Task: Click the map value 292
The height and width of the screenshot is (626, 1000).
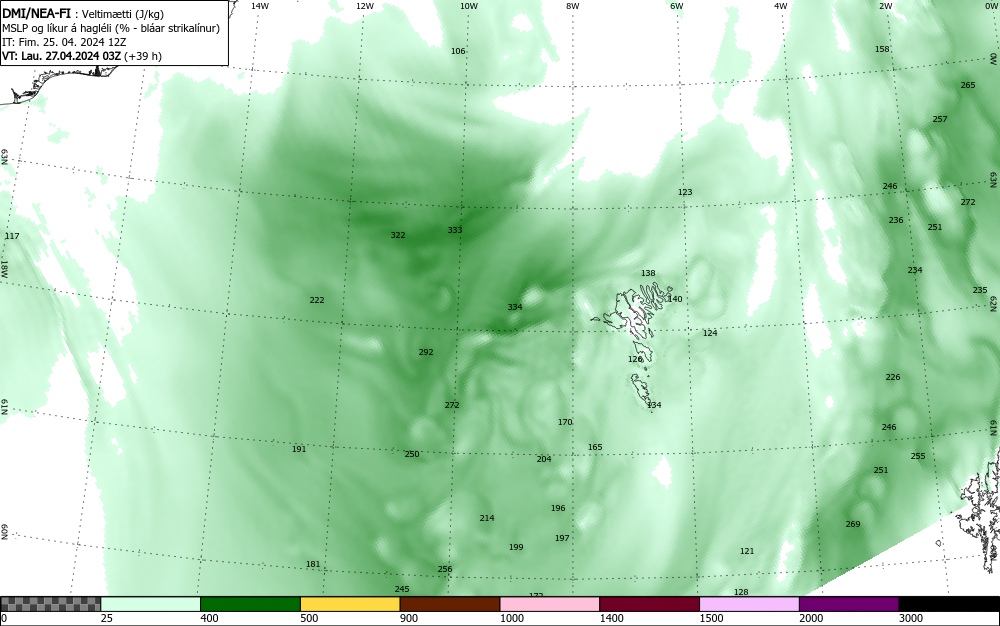Action: click(x=426, y=352)
